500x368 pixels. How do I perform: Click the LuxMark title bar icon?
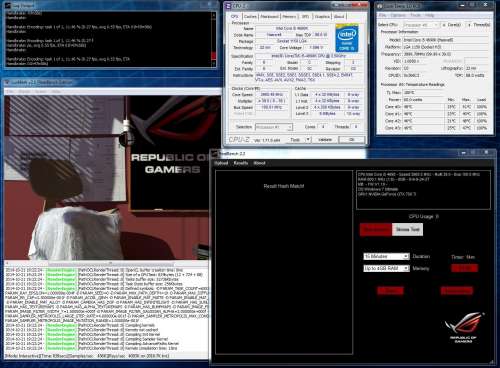(x=7, y=82)
